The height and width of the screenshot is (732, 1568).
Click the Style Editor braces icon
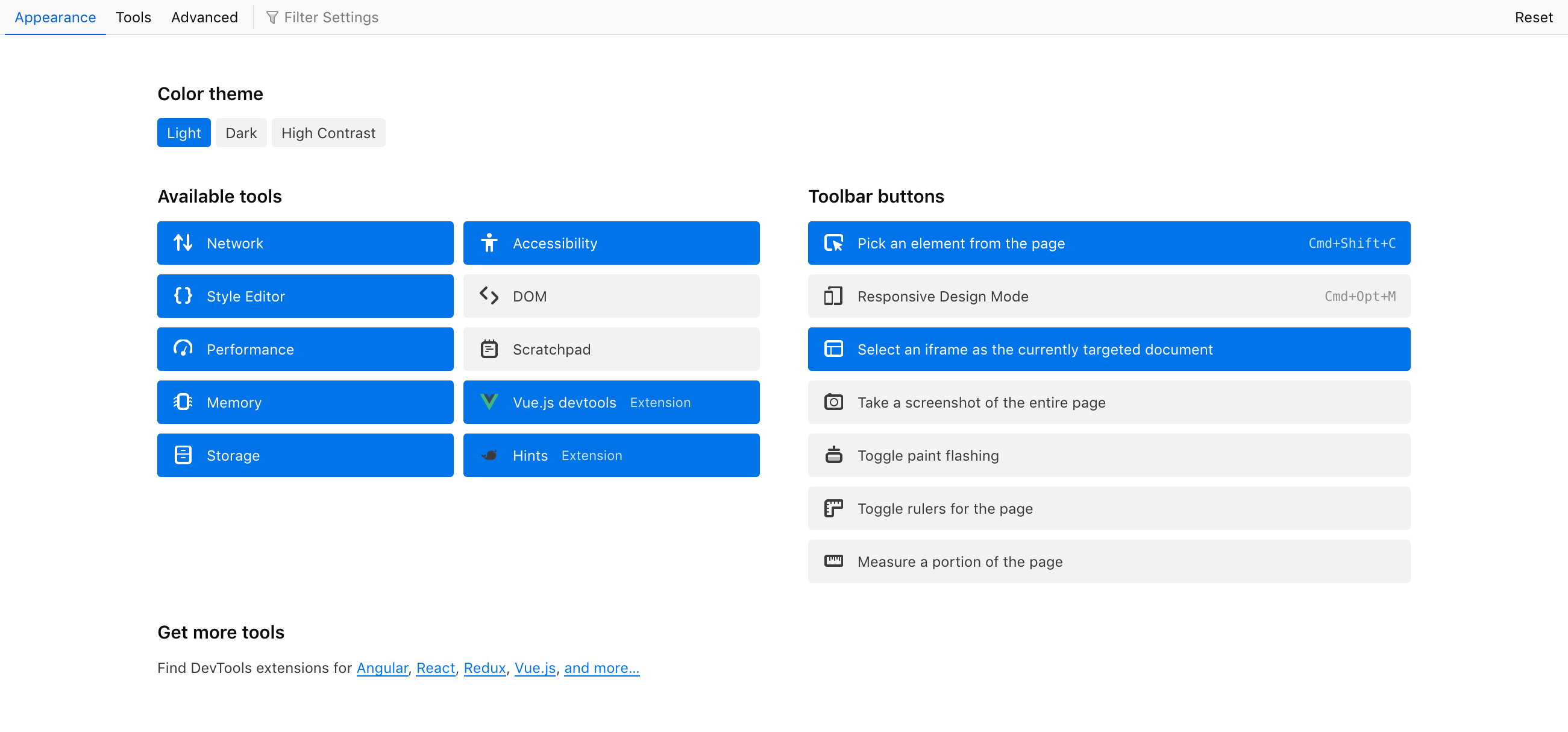coord(183,296)
